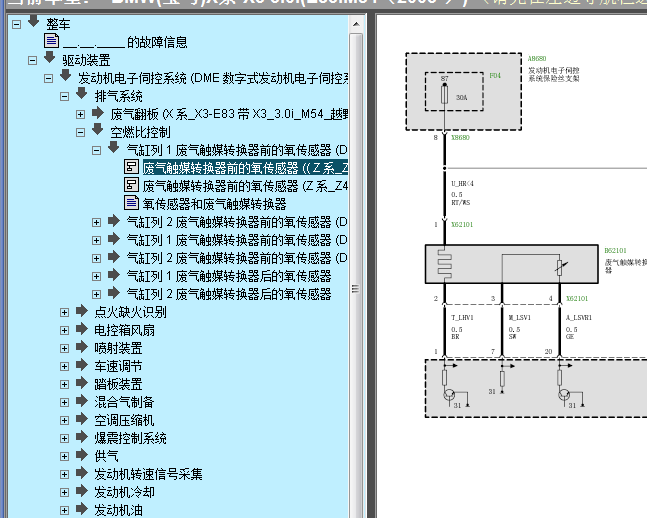
Task: Click the B62101 component label in the diagram
Action: pos(615,252)
